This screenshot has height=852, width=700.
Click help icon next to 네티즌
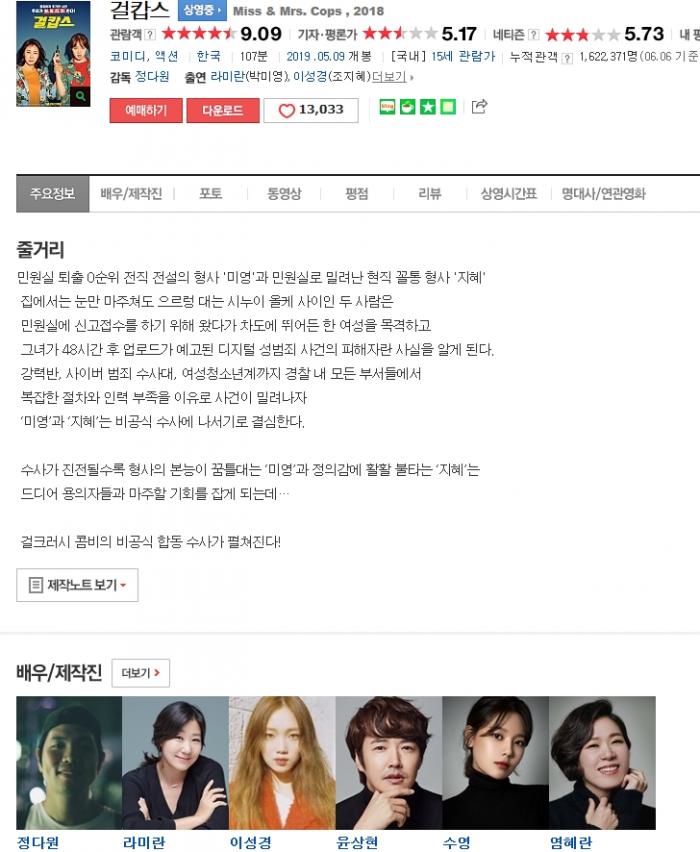tap(534, 35)
